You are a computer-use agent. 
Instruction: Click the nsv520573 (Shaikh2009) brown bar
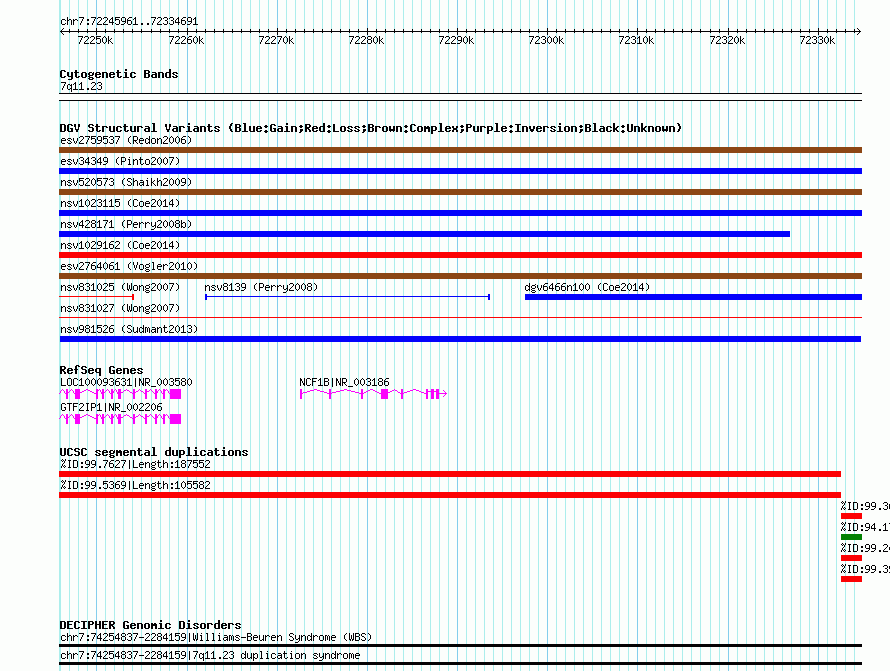[x=460, y=192]
